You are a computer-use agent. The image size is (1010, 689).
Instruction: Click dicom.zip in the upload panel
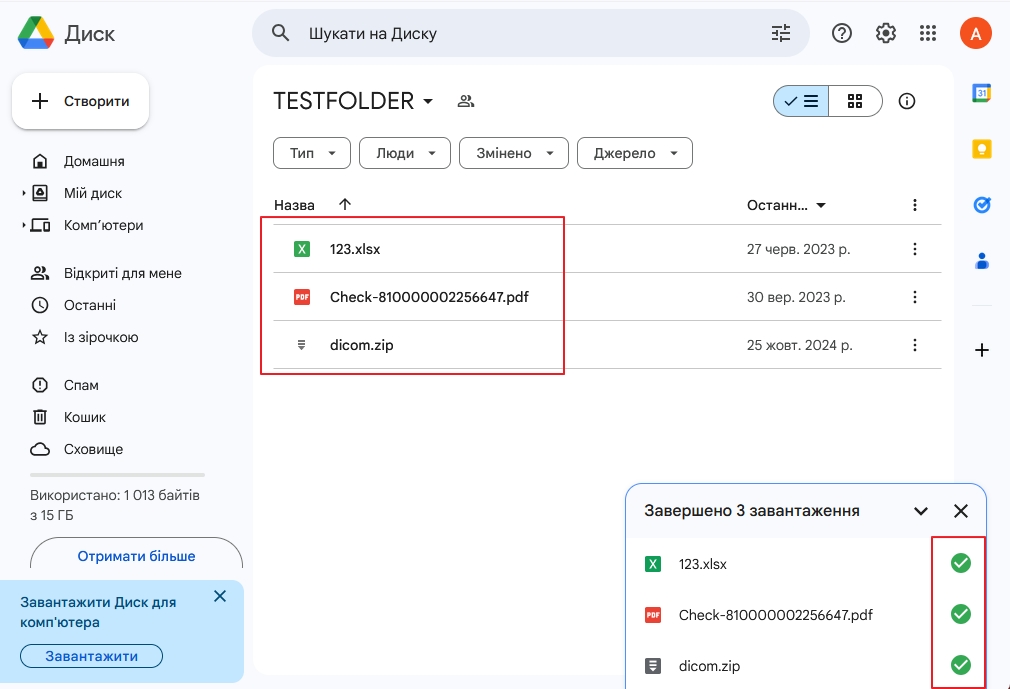(709, 666)
